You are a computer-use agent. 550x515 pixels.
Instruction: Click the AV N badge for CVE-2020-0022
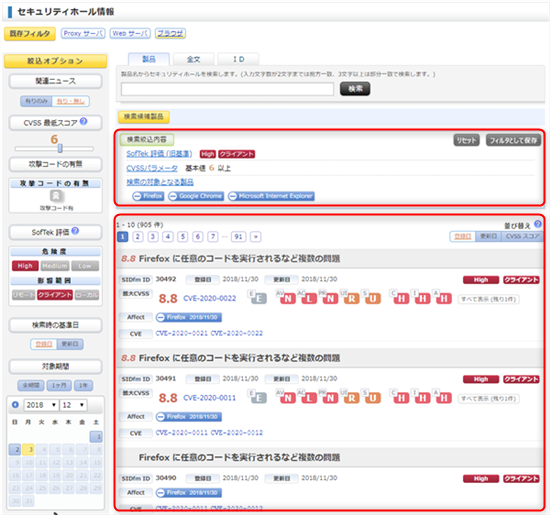click(286, 297)
